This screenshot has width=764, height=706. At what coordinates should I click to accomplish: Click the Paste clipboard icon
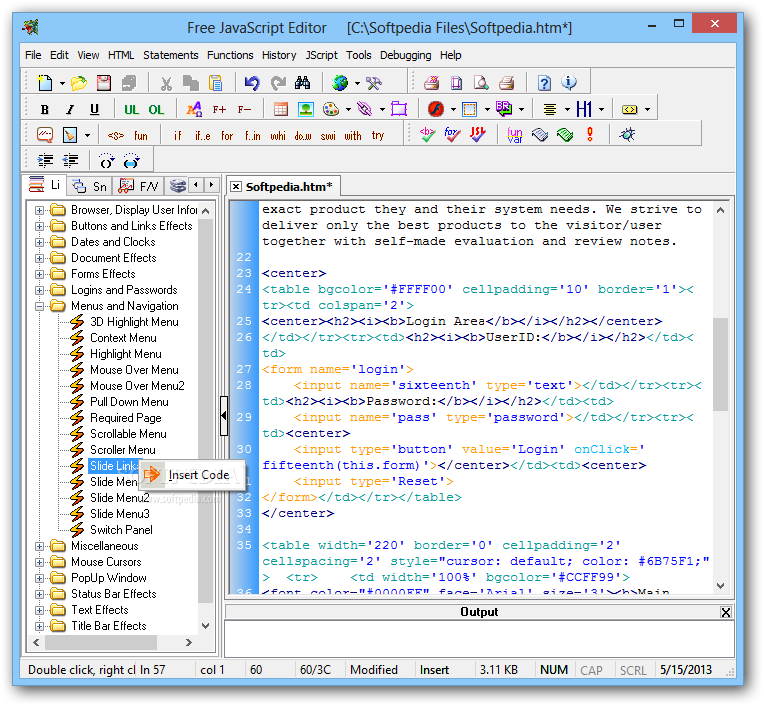[215, 83]
